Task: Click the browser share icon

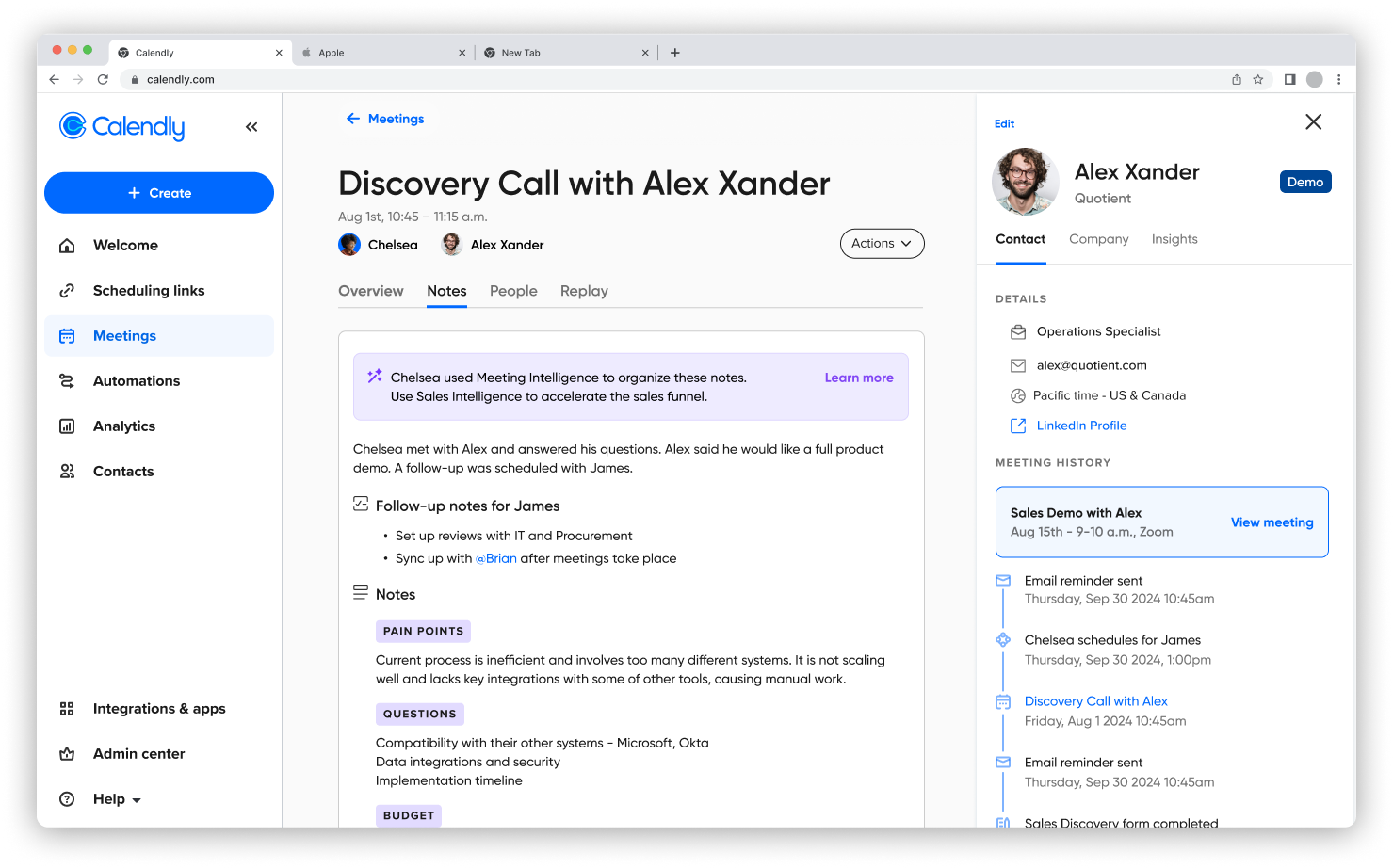Action: click(x=1237, y=80)
